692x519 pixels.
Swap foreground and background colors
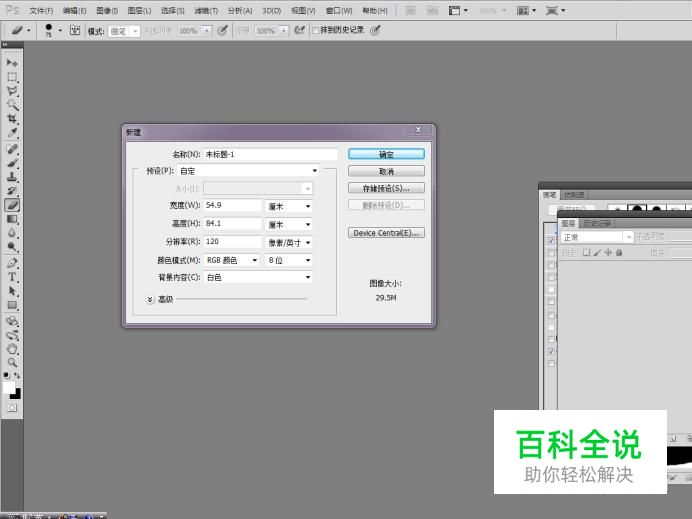pyautogui.click(x=17, y=376)
